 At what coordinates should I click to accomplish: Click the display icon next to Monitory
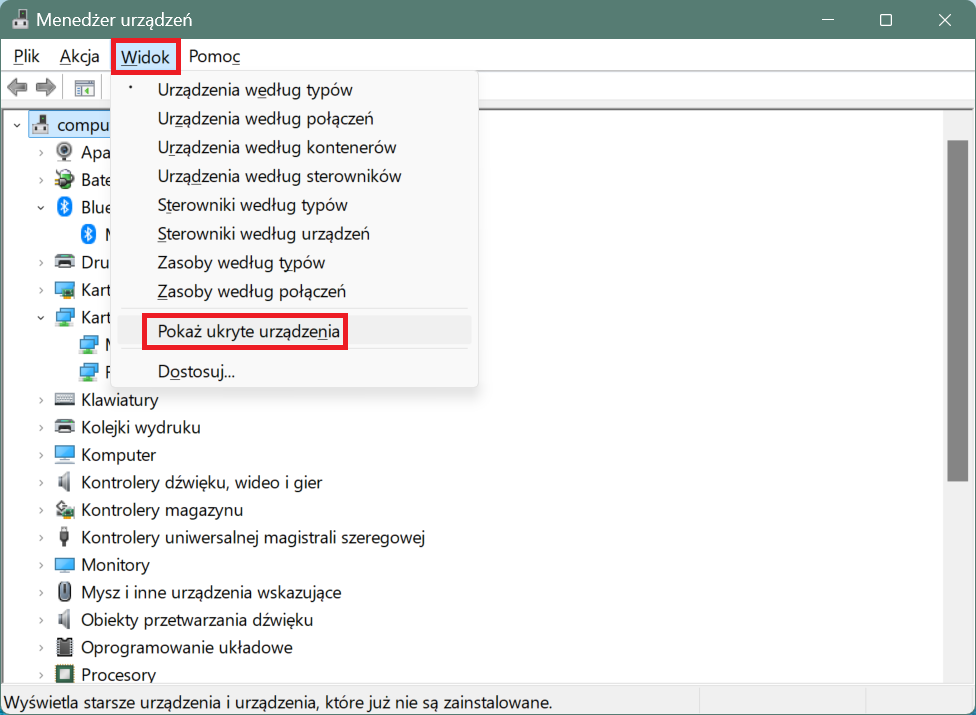tap(65, 564)
